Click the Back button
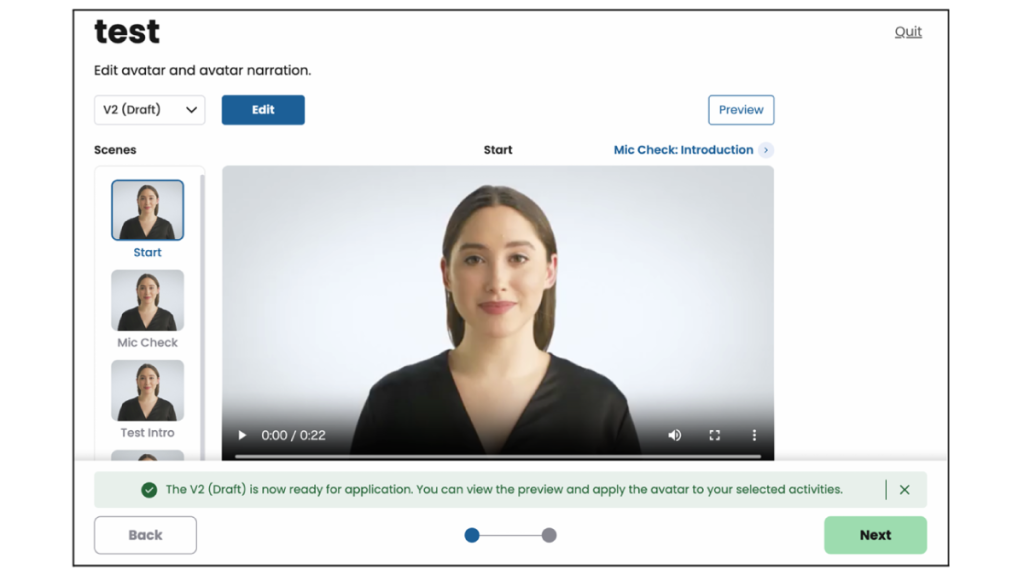Image resolution: width=1024 pixels, height=576 pixels. pos(145,535)
